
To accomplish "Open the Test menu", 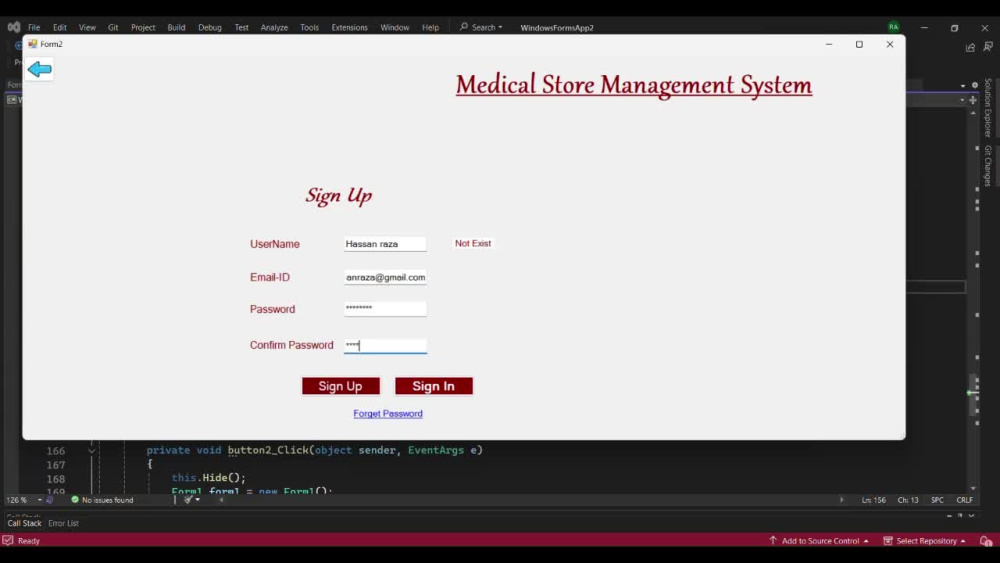I will (x=241, y=27).
